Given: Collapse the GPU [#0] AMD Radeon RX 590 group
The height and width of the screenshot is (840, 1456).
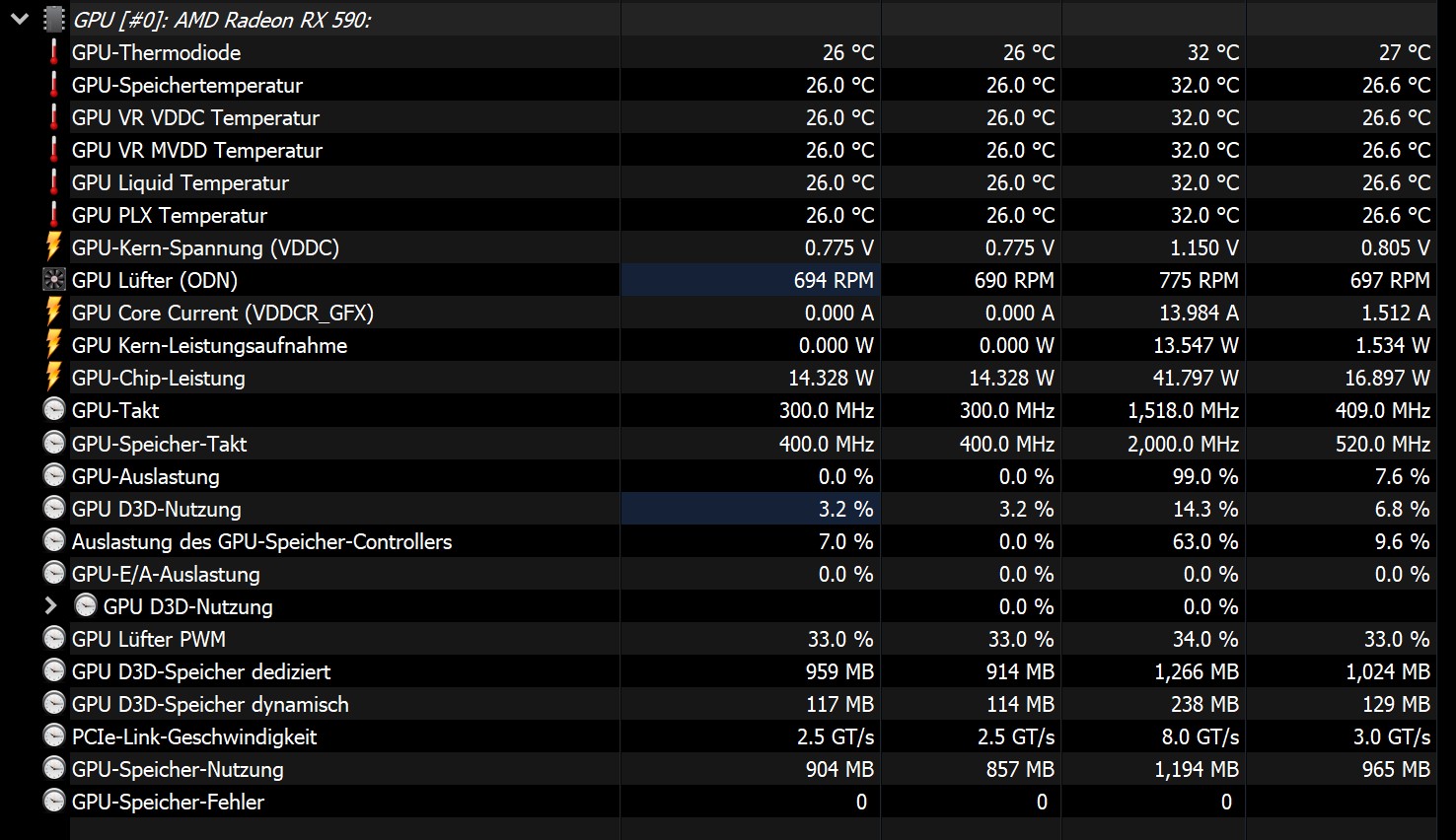Looking at the screenshot, I should 20,19.
